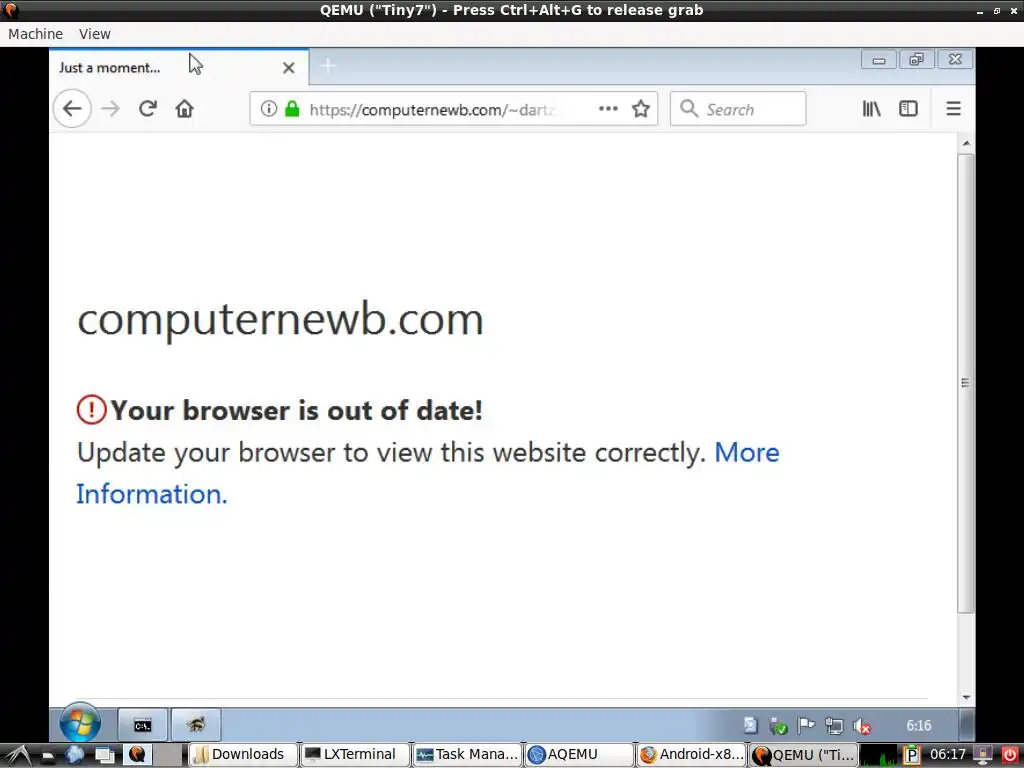Open the Firefox Library icon

[871, 108]
